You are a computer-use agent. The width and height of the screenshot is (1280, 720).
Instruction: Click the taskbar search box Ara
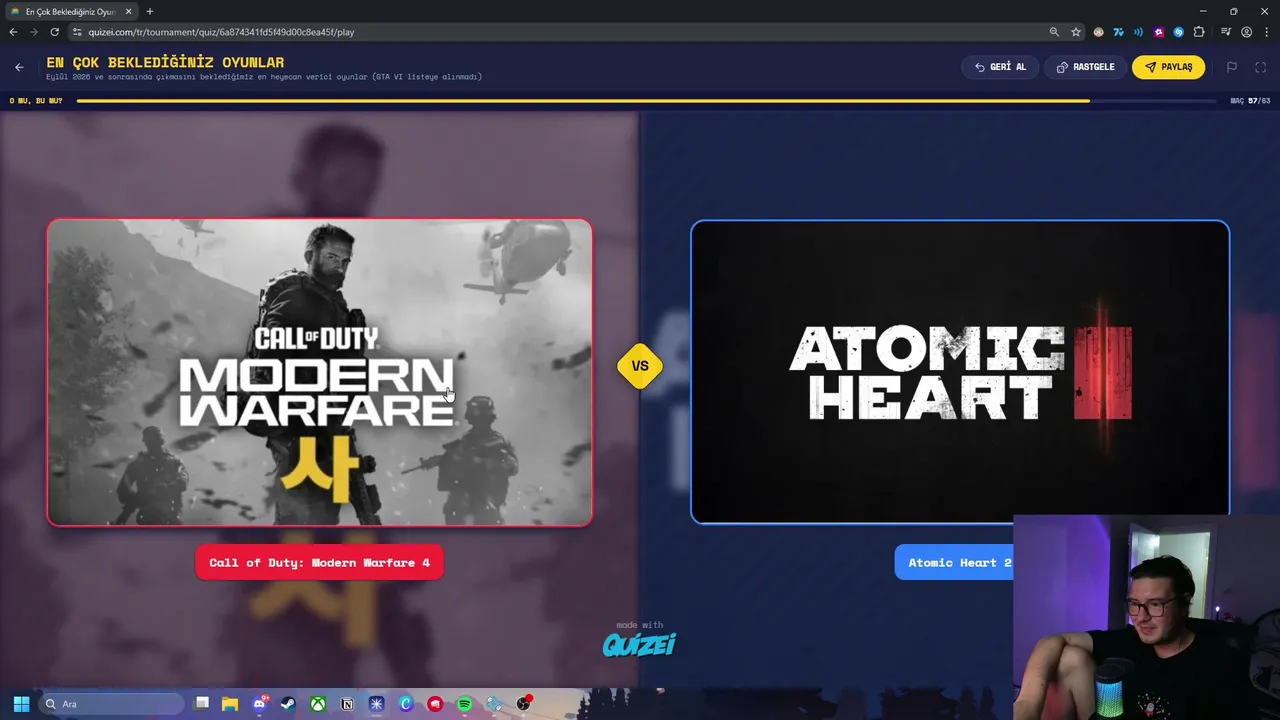[x=112, y=704]
